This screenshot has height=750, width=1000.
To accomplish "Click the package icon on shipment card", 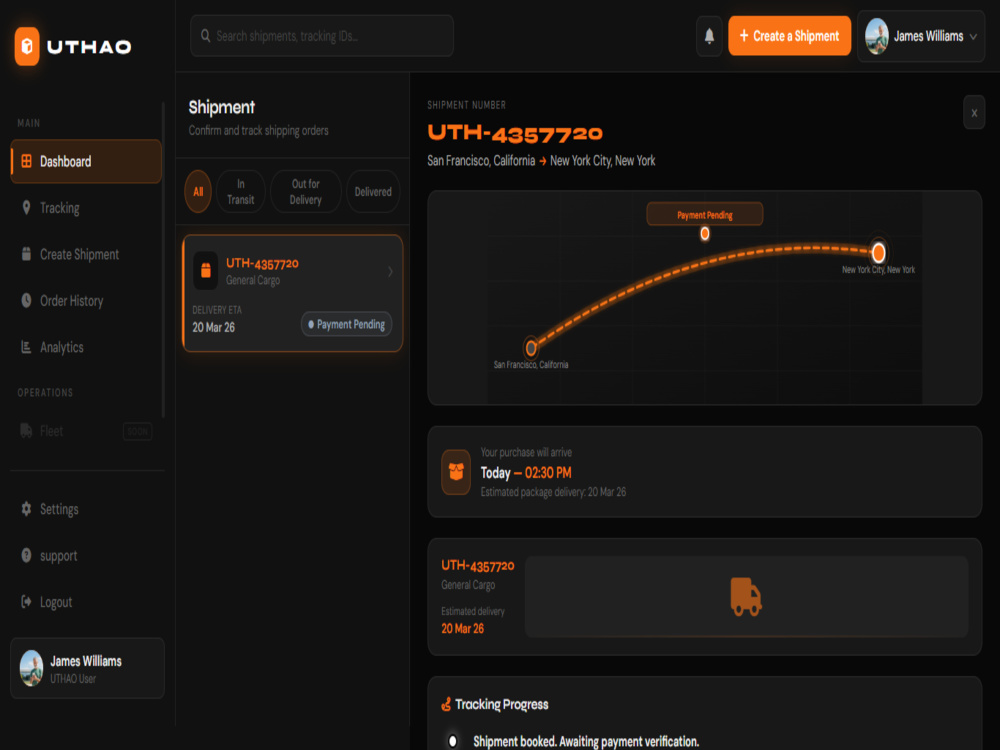I will (205, 270).
